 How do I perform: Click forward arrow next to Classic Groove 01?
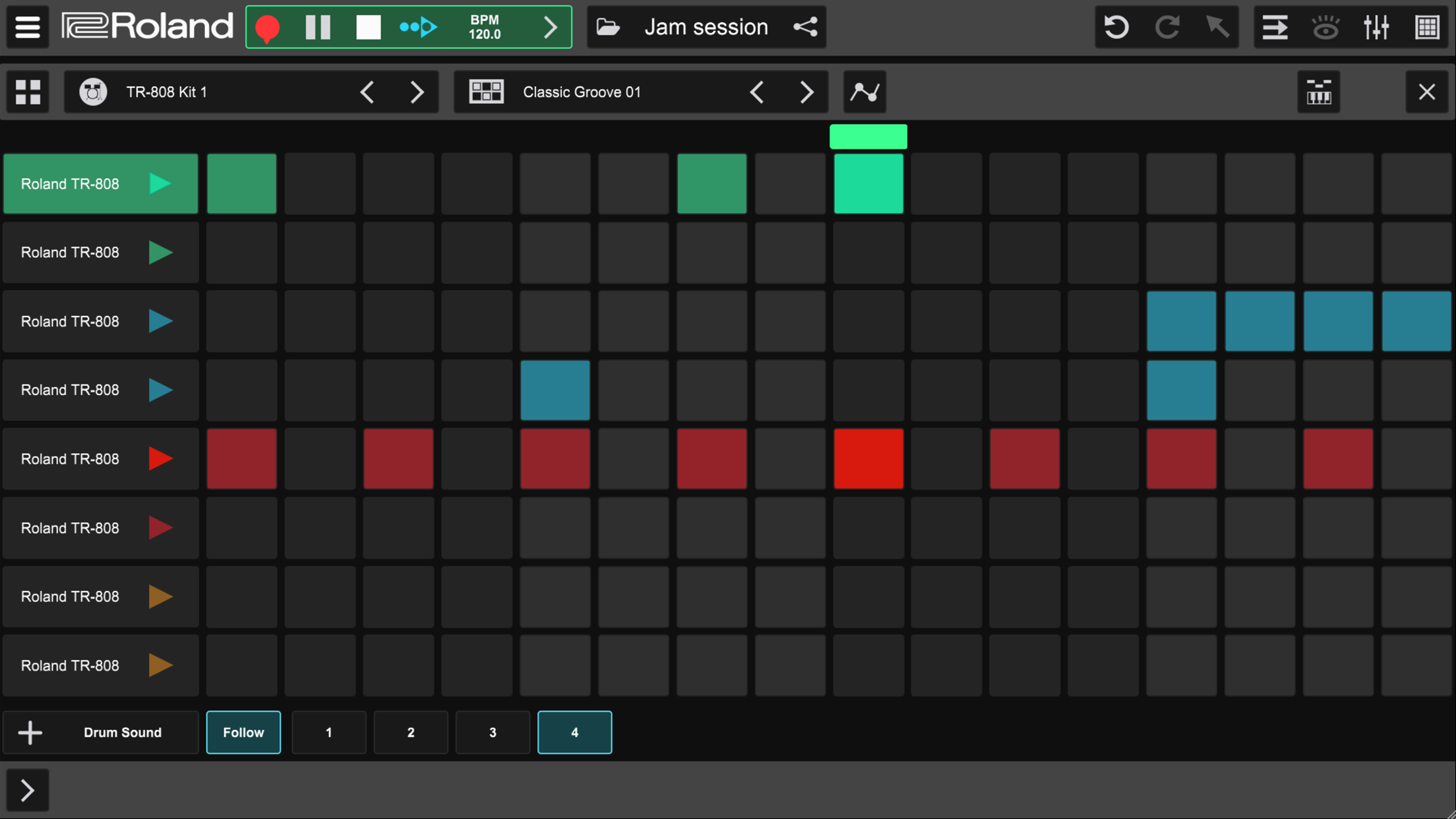click(807, 92)
